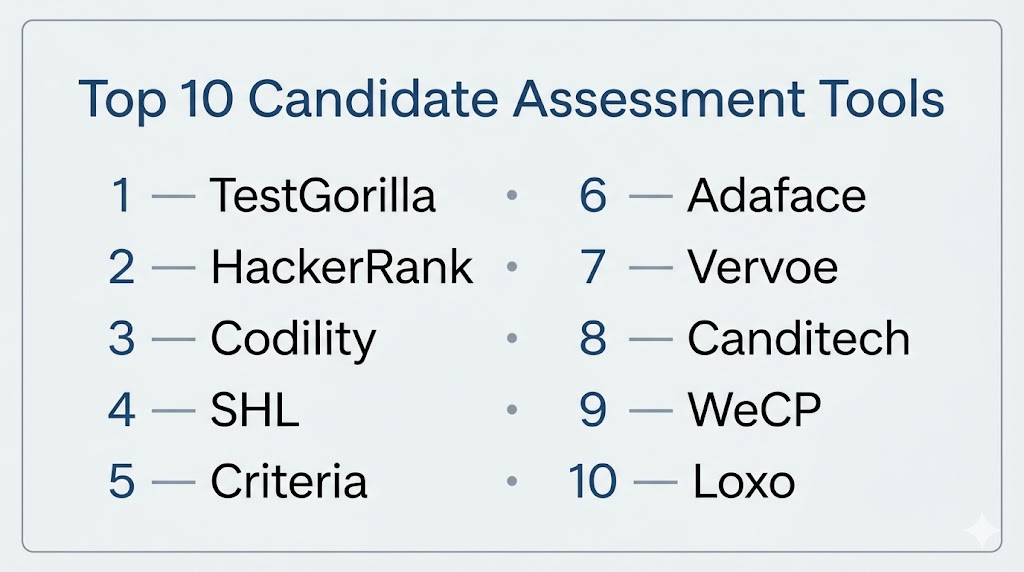1024x572 pixels.
Task: Click on Codility
Action: point(293,339)
